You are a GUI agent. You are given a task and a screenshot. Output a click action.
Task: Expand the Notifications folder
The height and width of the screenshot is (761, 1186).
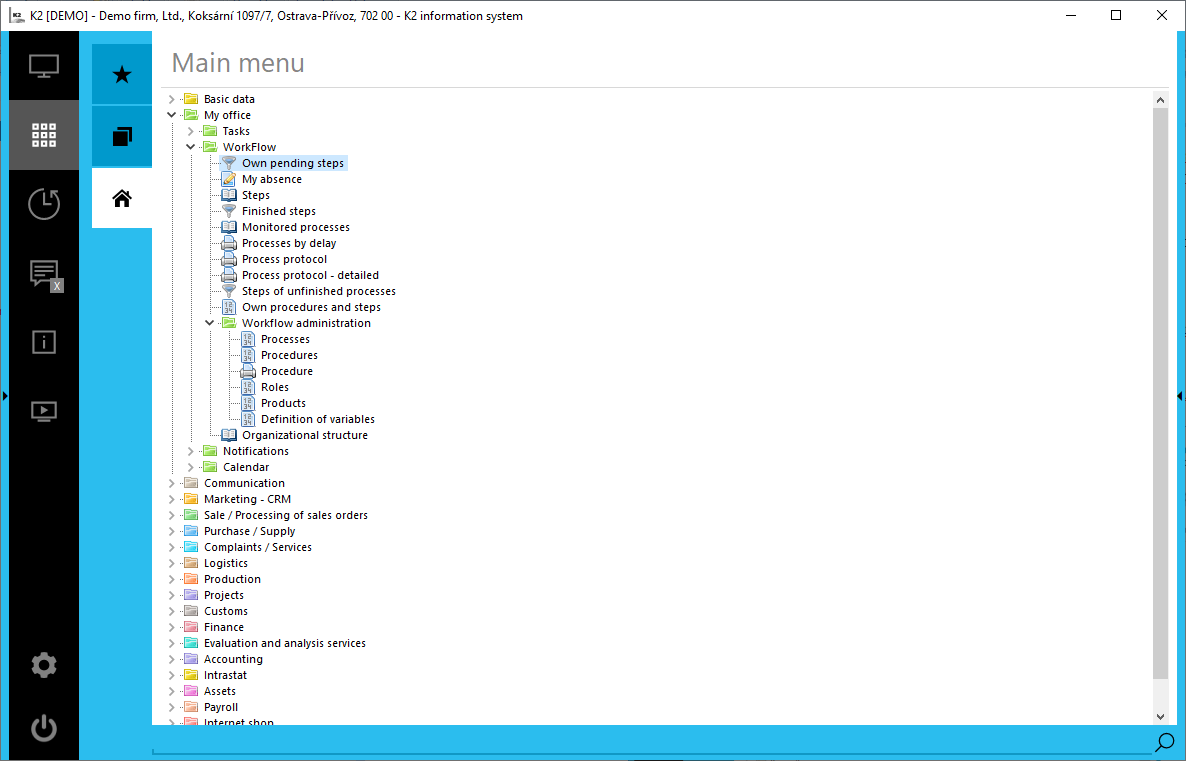pyautogui.click(x=191, y=451)
